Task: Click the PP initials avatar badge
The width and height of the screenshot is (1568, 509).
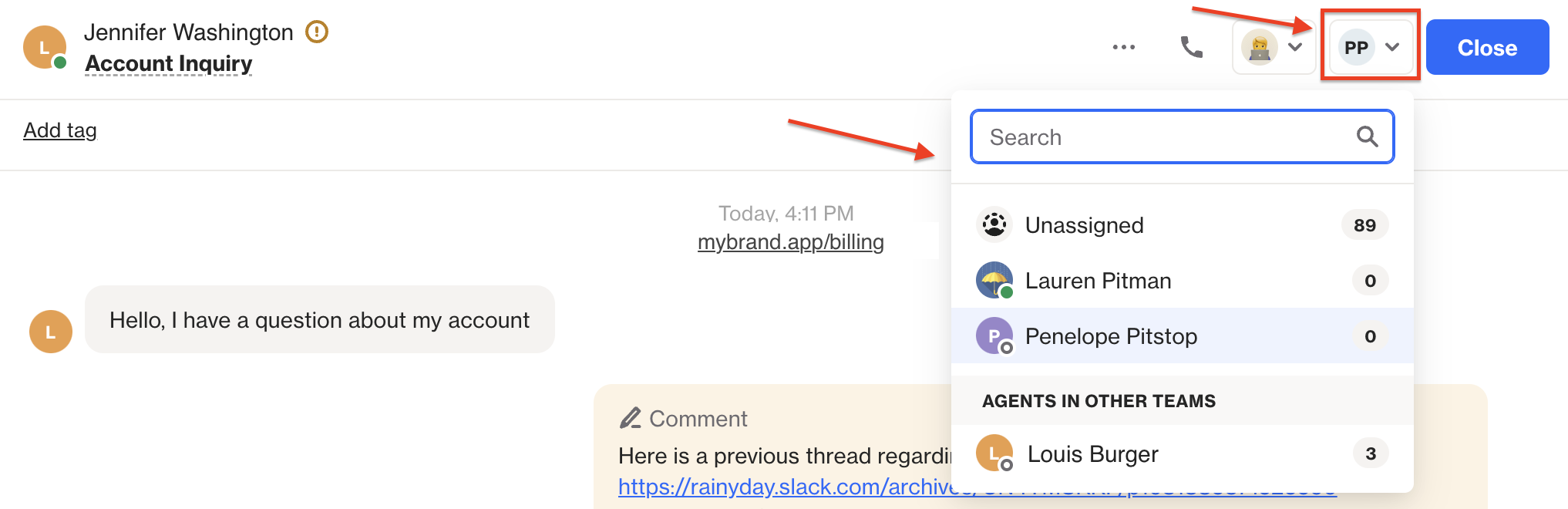Action: pyautogui.click(x=1356, y=47)
